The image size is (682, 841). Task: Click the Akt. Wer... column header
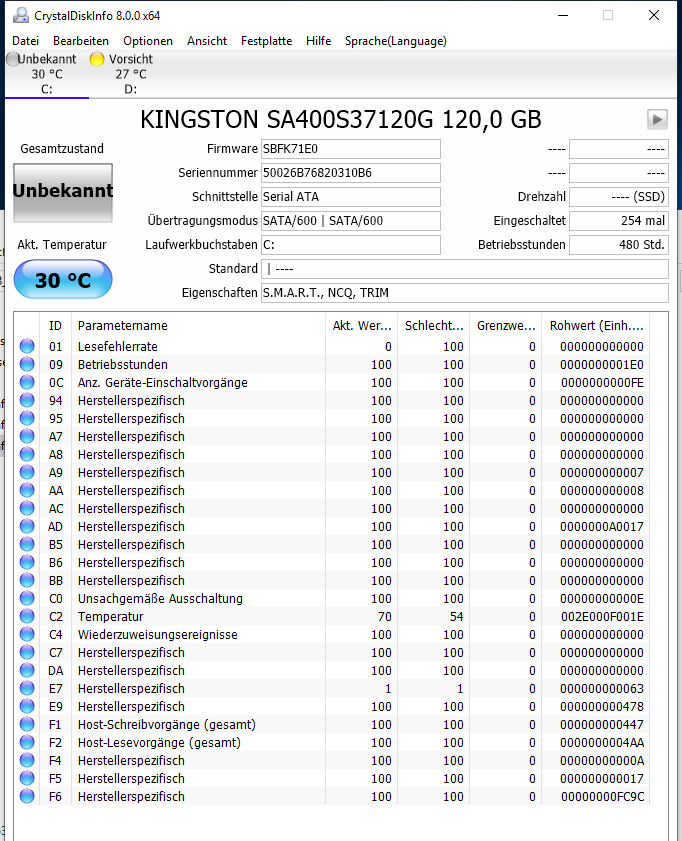(x=361, y=326)
